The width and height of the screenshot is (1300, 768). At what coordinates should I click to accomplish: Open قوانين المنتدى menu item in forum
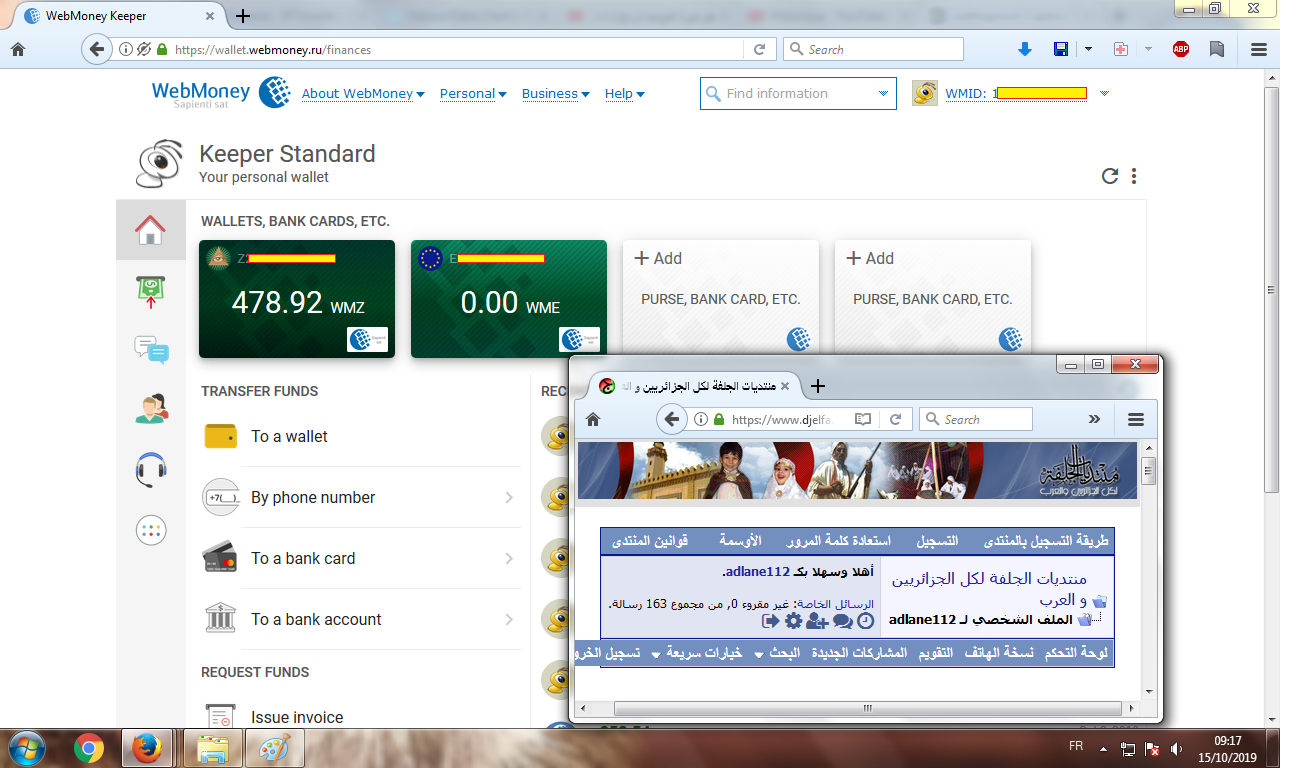[x=649, y=541]
